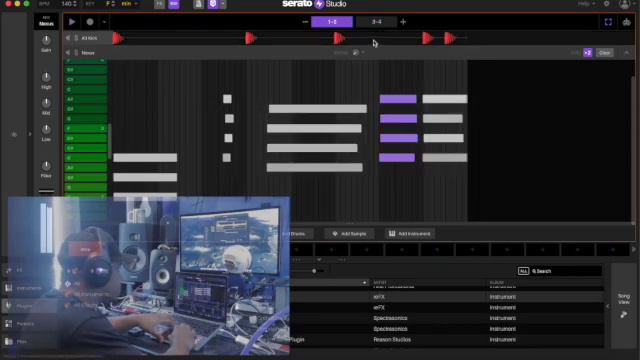Select the Nexus instrument track name

tap(88, 53)
